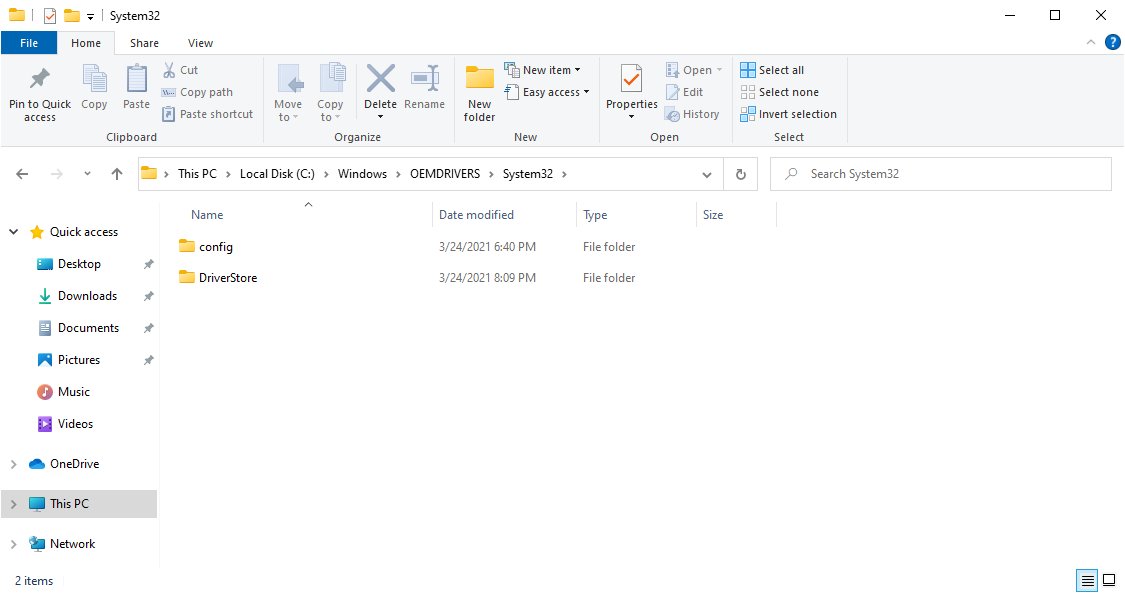Click Pin to Quick access icon

tap(39, 79)
